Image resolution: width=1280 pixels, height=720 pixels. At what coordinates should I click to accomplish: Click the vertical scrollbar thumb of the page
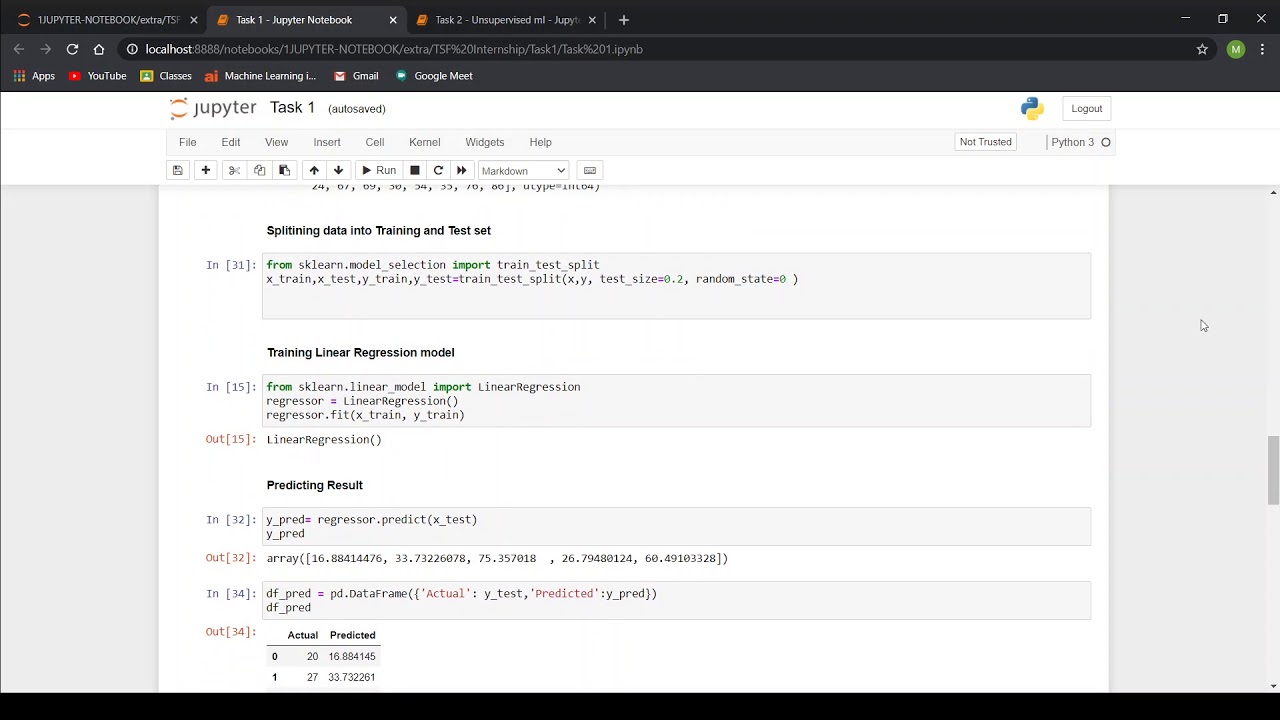click(x=1273, y=470)
